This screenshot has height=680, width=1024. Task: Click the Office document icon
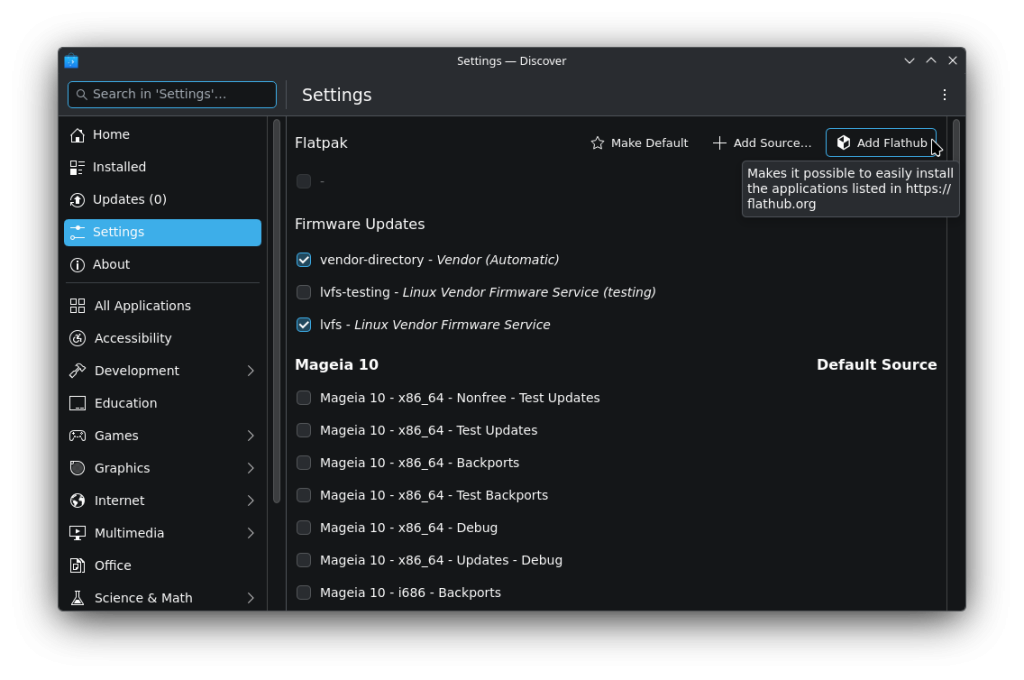click(x=77, y=566)
